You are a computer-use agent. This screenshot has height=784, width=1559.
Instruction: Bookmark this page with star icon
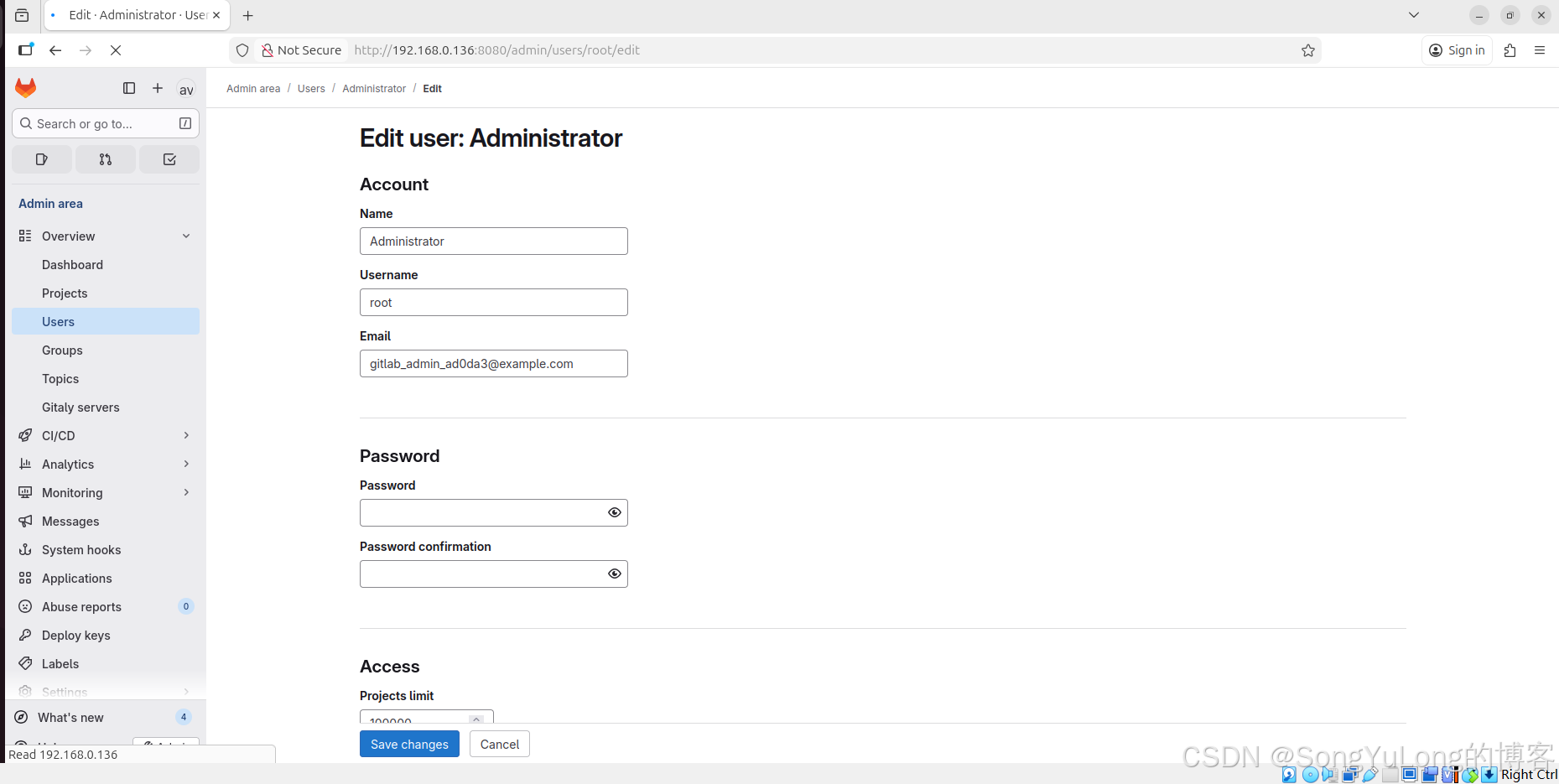(x=1307, y=50)
